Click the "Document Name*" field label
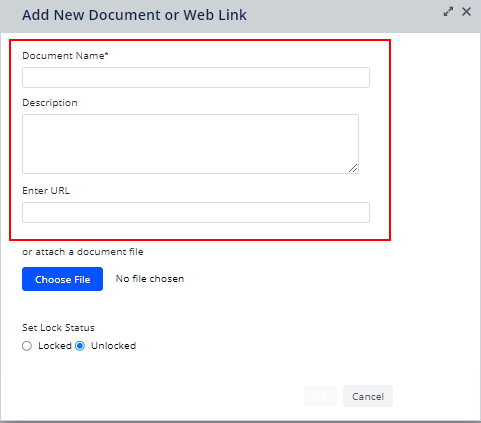Image resolution: width=481 pixels, height=423 pixels. point(65,55)
